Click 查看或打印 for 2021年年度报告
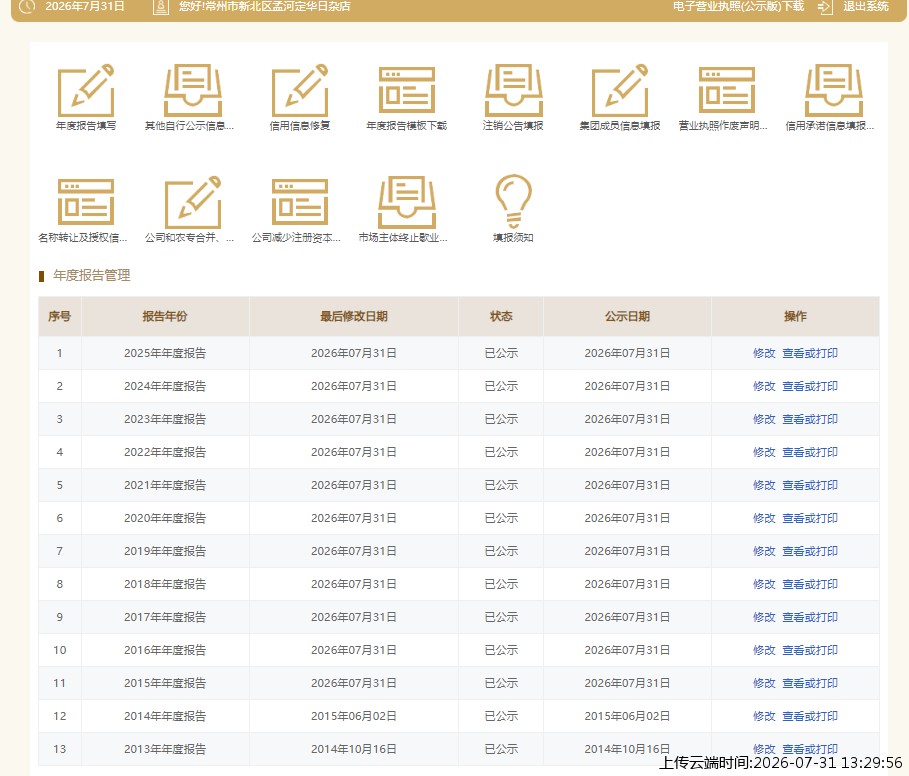 [x=809, y=485]
